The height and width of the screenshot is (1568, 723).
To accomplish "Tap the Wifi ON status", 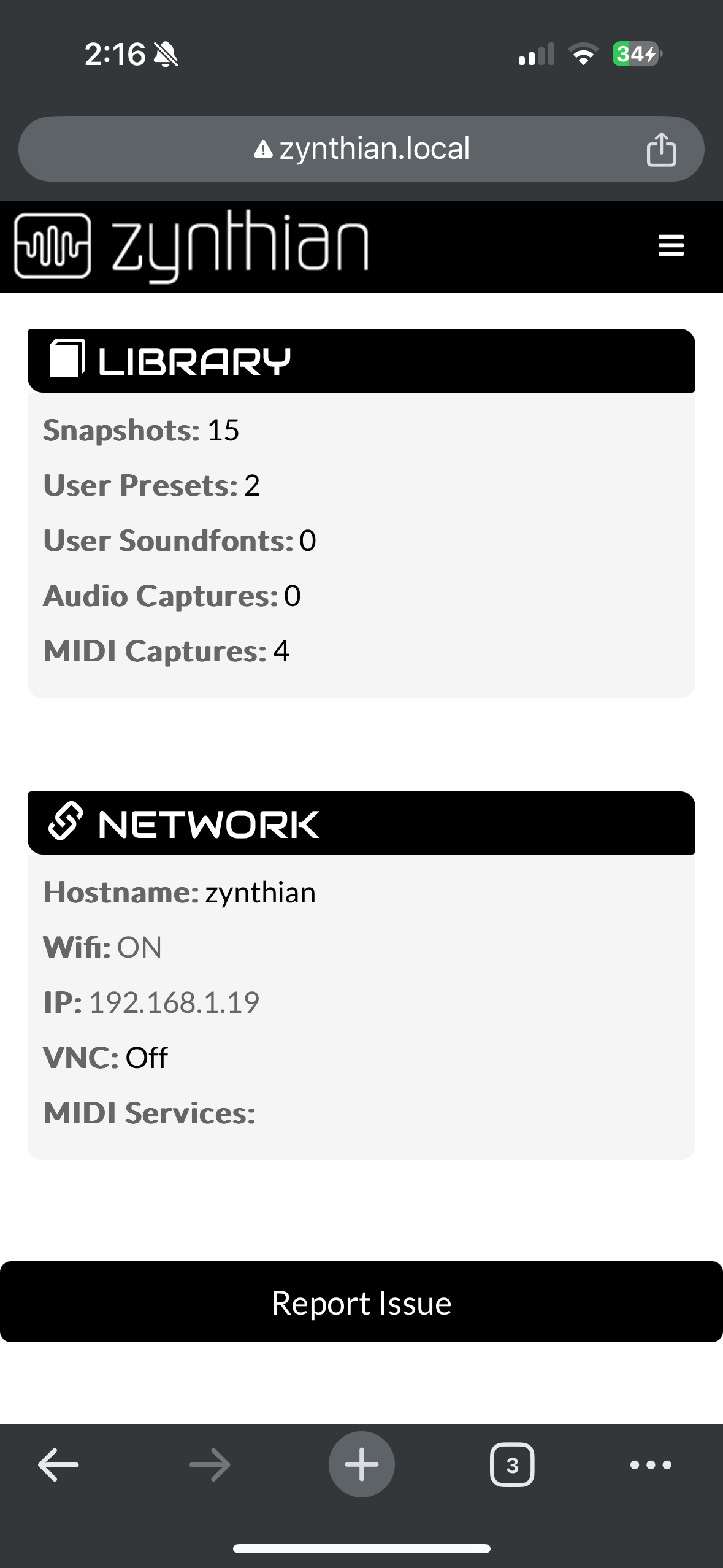I will [139, 947].
